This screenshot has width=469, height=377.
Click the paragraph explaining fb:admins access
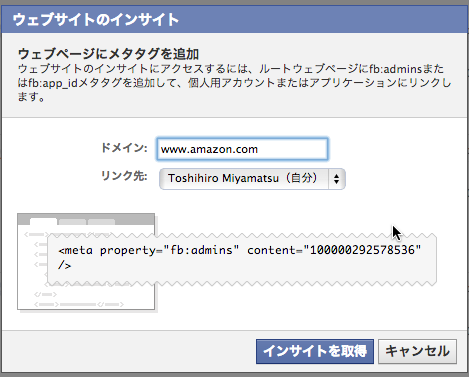pyautogui.click(x=234, y=83)
